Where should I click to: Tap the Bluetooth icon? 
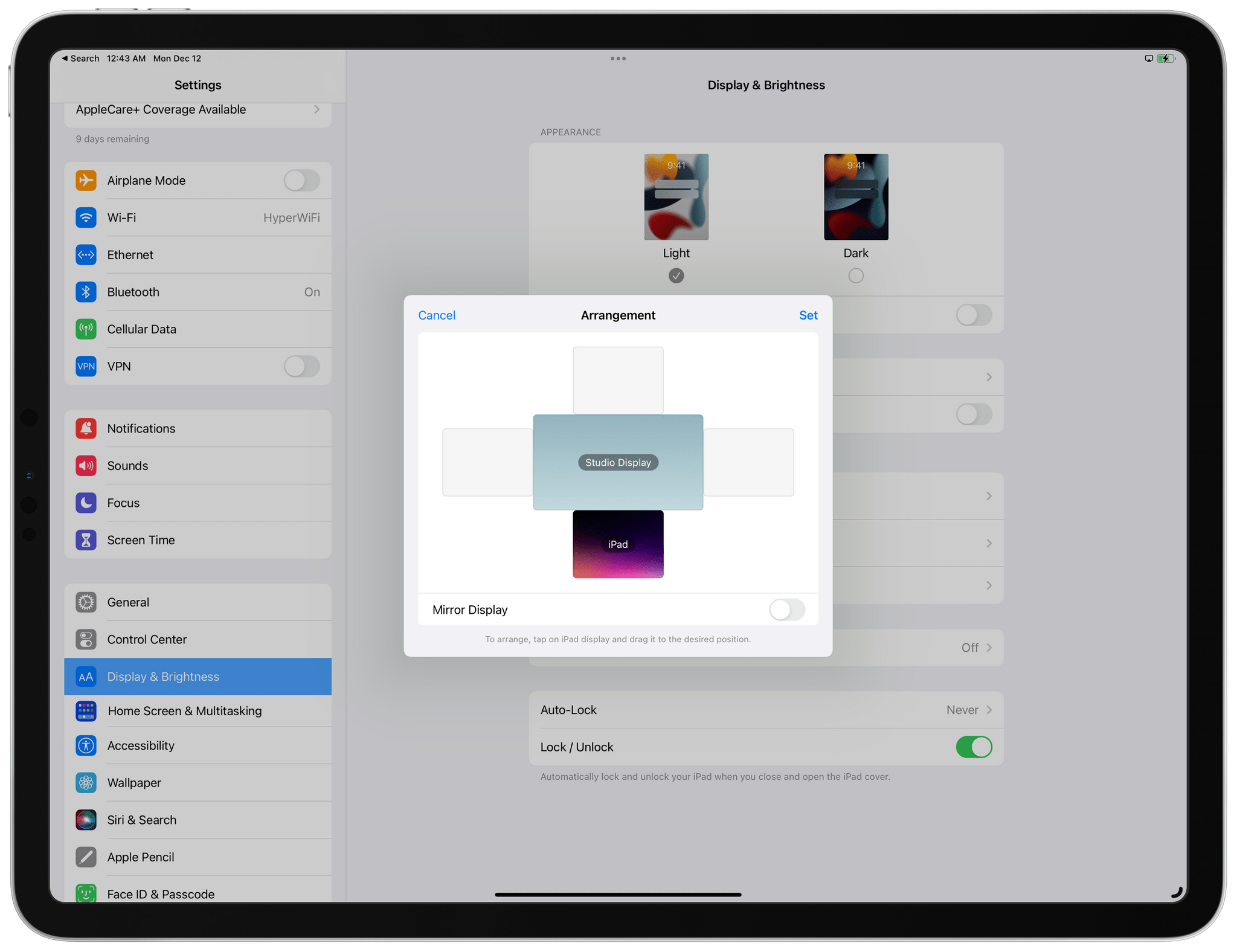(x=86, y=292)
